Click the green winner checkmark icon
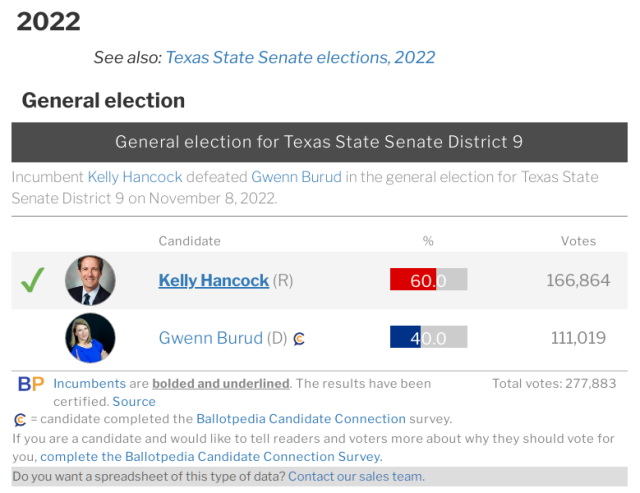The image size is (640, 493). pos(34,281)
